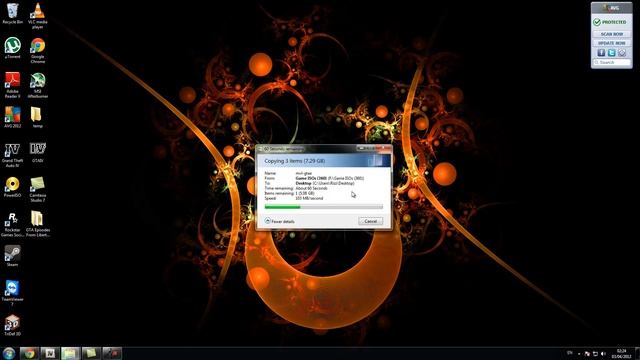Screen dimensions: 640x360
Task: Select the N app taskbar button
Action: [x=49, y=353]
